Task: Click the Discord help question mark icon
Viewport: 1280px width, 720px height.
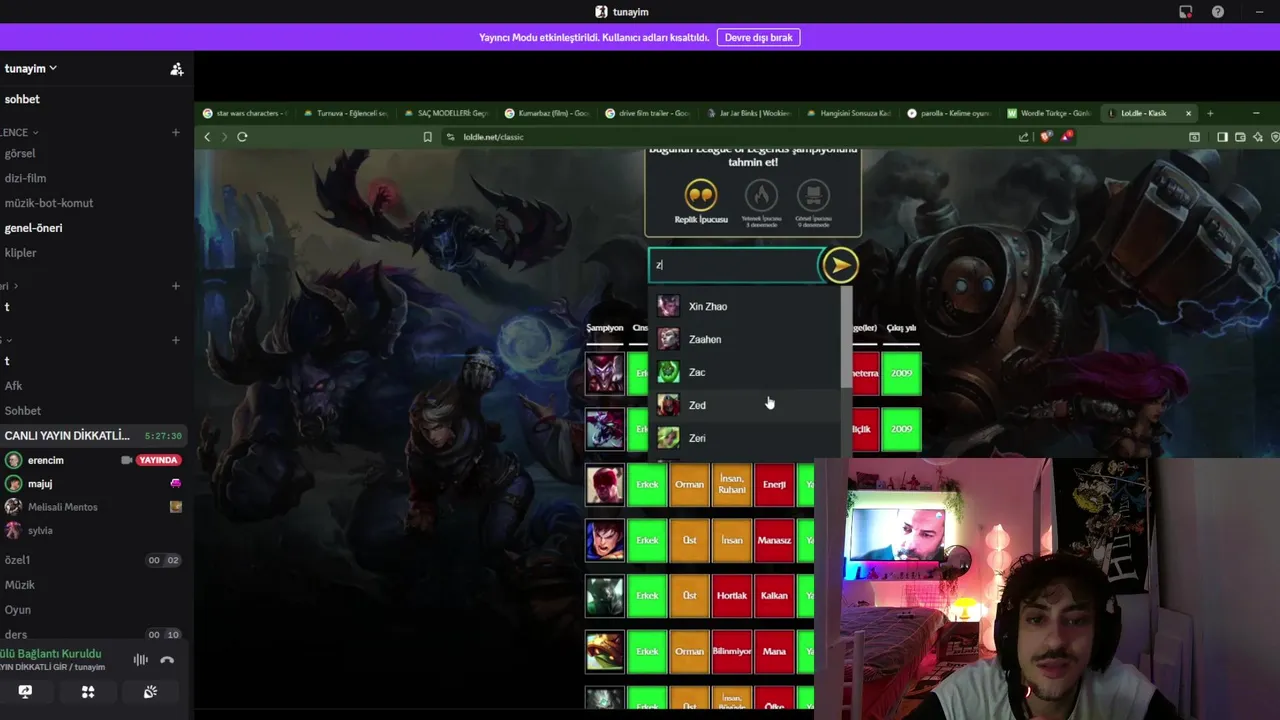Action: point(1218,12)
